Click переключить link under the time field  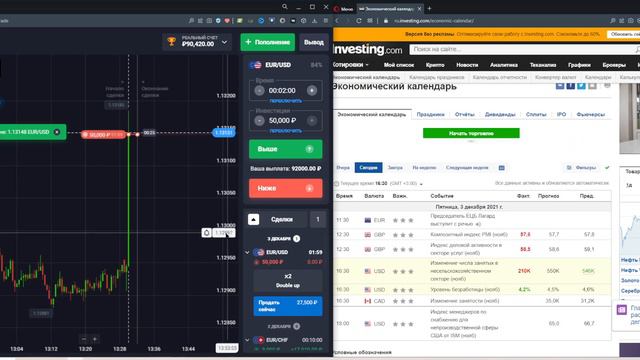(286, 100)
